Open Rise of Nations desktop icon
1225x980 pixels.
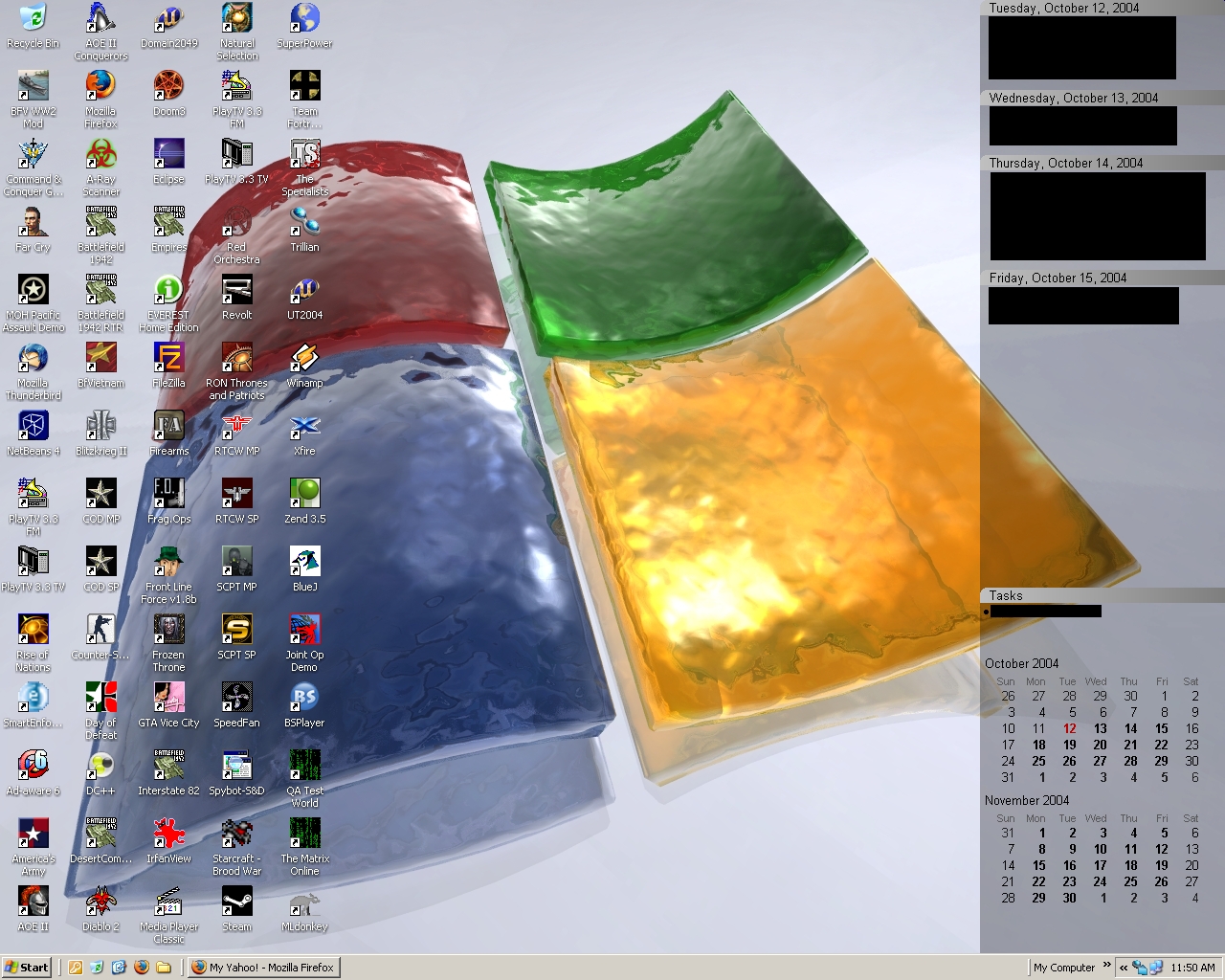click(33, 643)
